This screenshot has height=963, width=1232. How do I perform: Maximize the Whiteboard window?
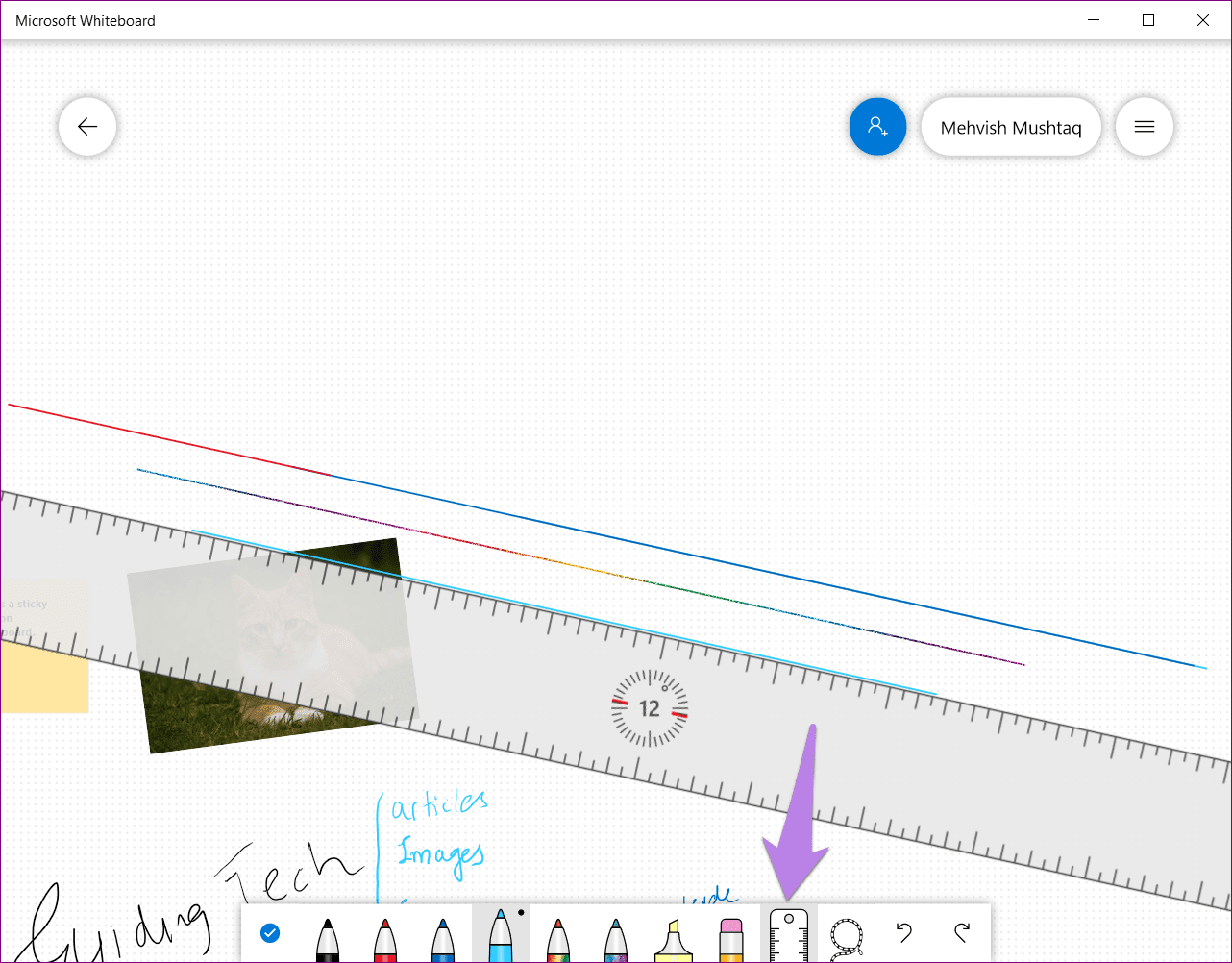tap(1148, 20)
